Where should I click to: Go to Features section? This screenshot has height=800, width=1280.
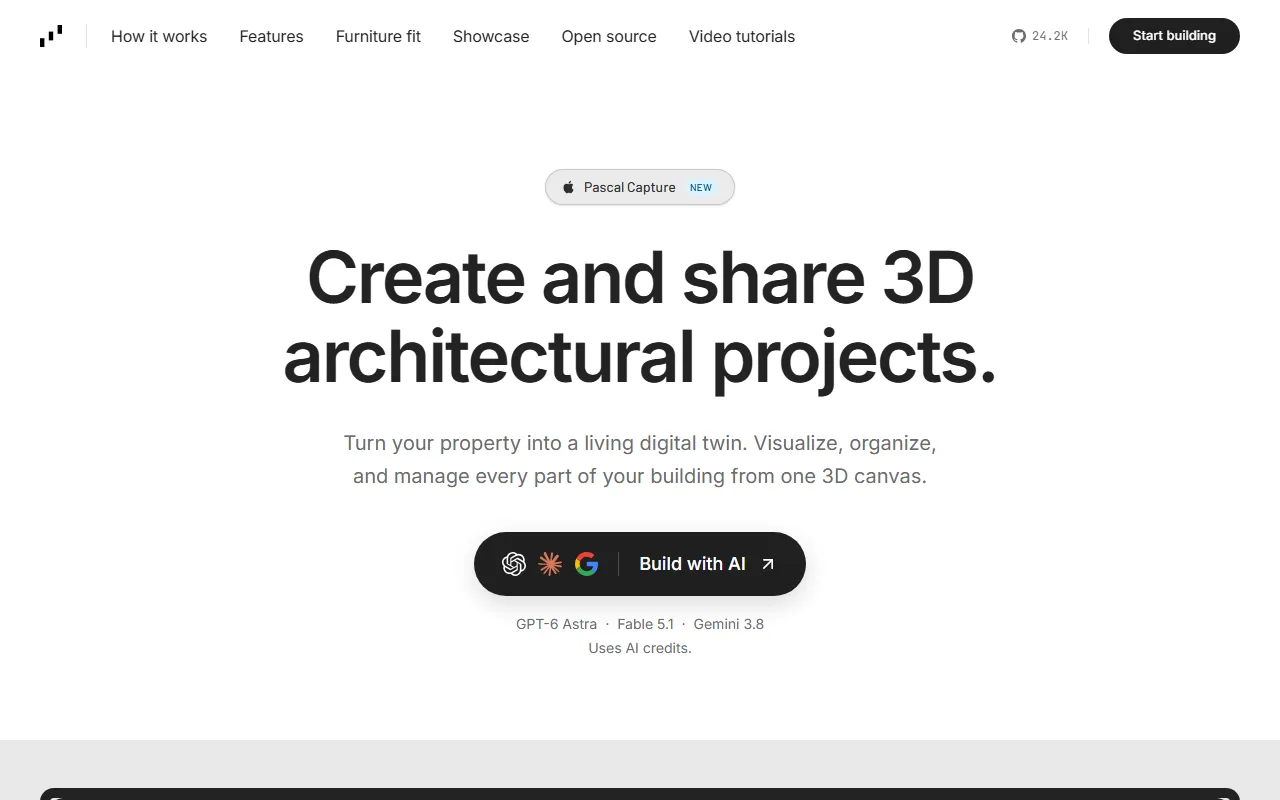(x=271, y=36)
